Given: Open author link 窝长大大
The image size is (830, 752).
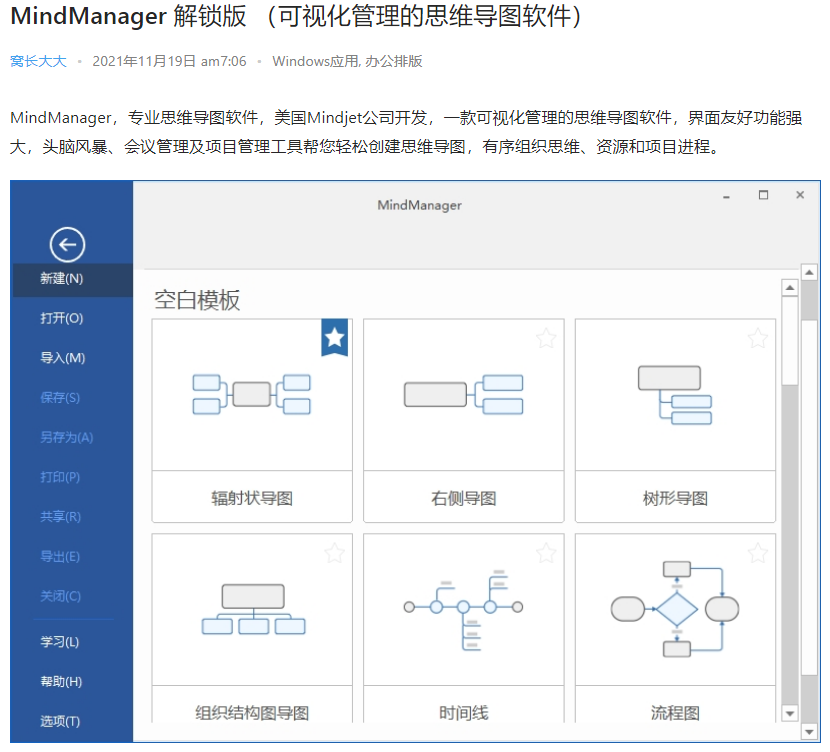Looking at the screenshot, I should pos(38,61).
